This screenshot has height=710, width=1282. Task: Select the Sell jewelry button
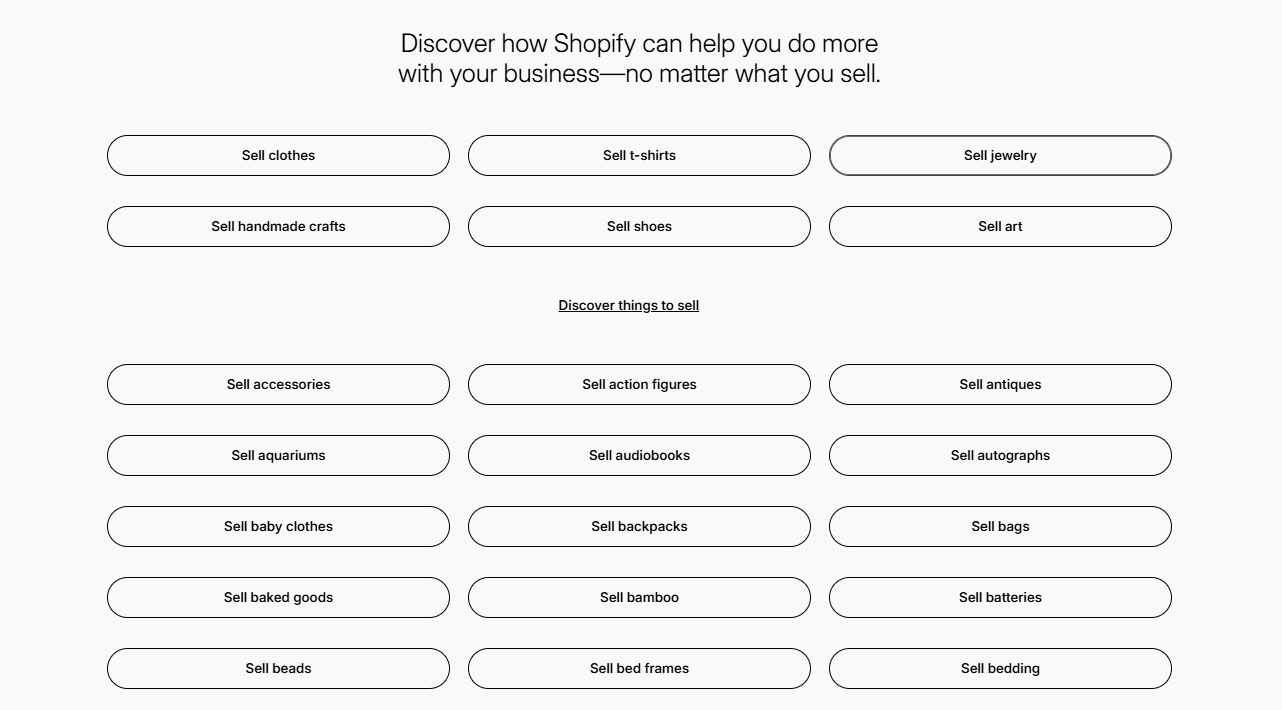pyautogui.click(x=1000, y=155)
